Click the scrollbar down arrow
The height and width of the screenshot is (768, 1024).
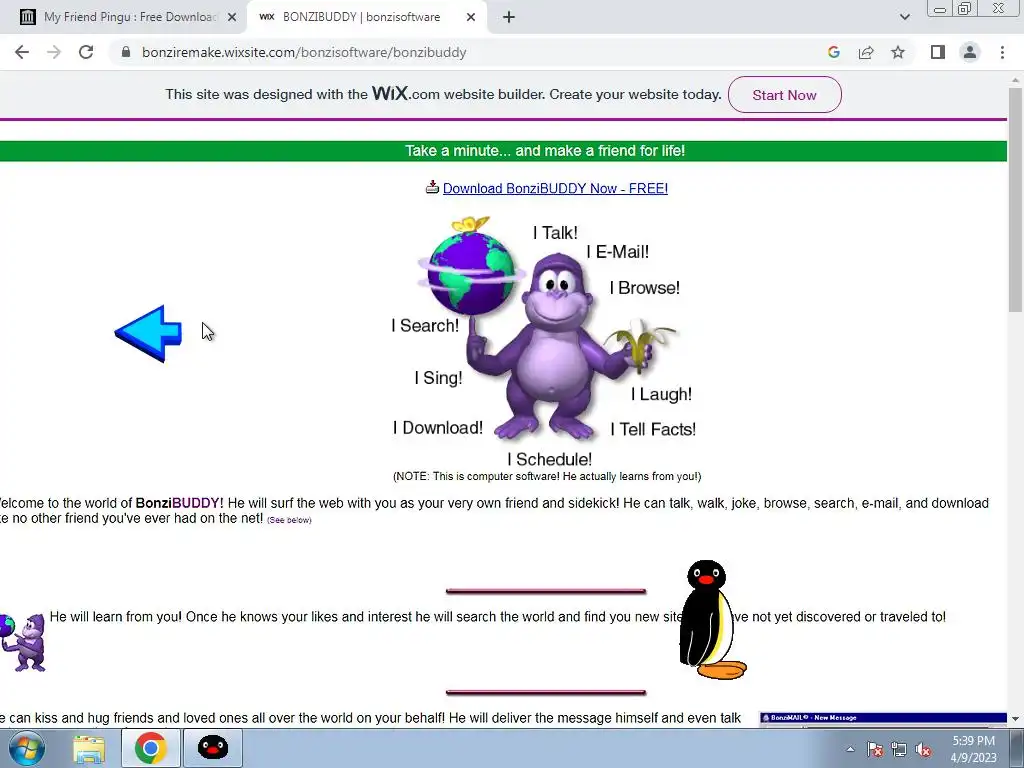pos(1015,718)
